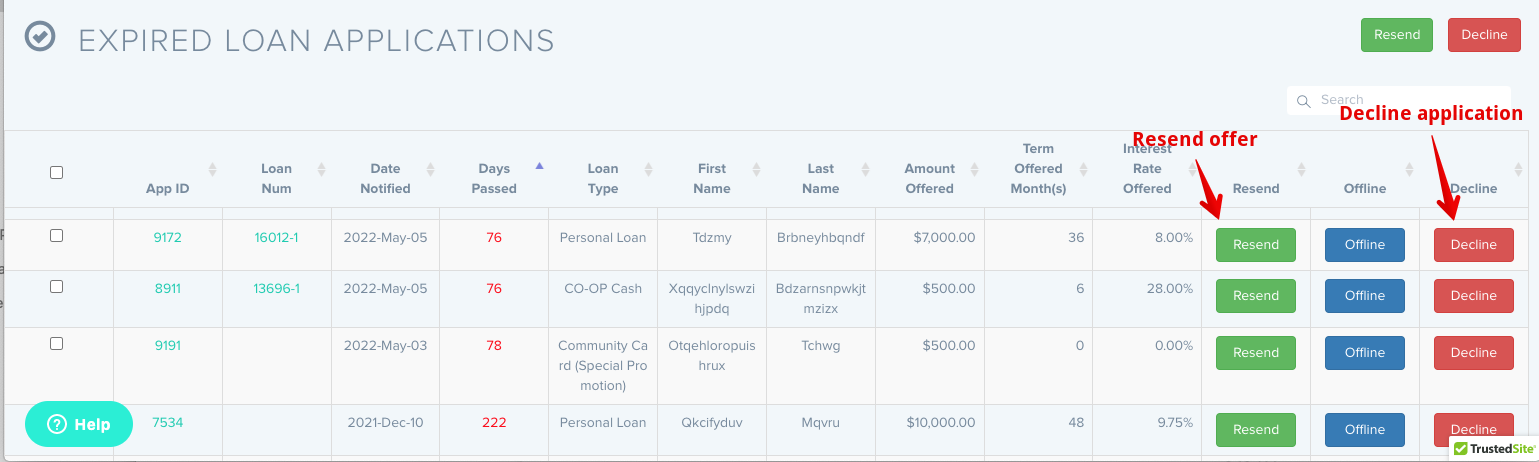Sort table by First Name header

tap(712, 178)
